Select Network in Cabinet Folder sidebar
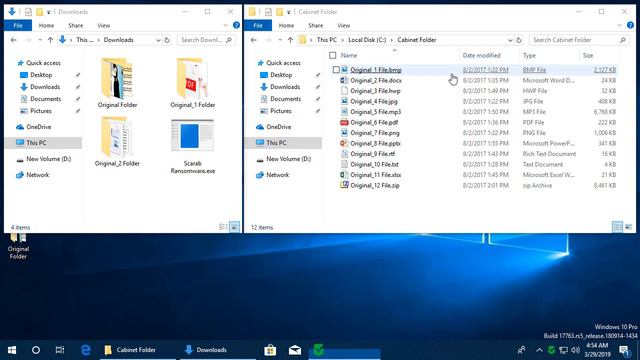640x360 pixels. [277, 175]
